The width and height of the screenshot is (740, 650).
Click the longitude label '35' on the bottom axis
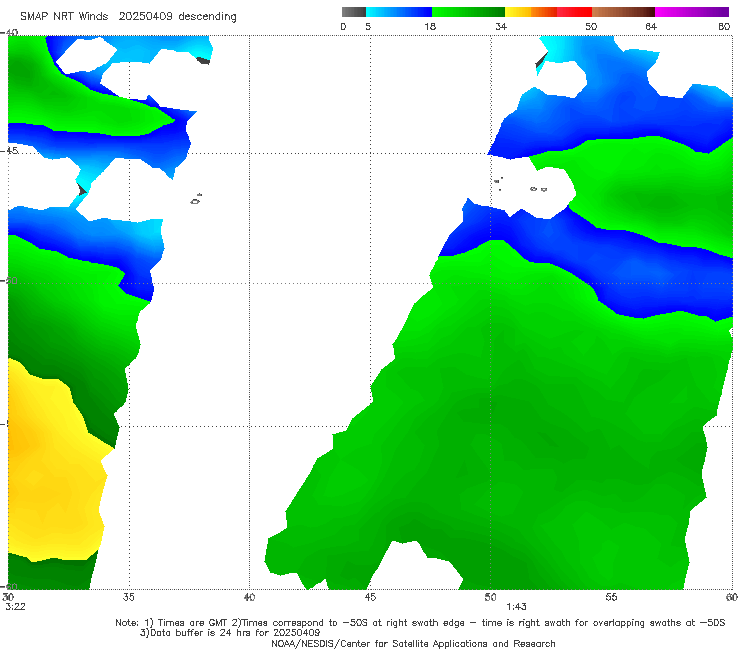tap(128, 598)
